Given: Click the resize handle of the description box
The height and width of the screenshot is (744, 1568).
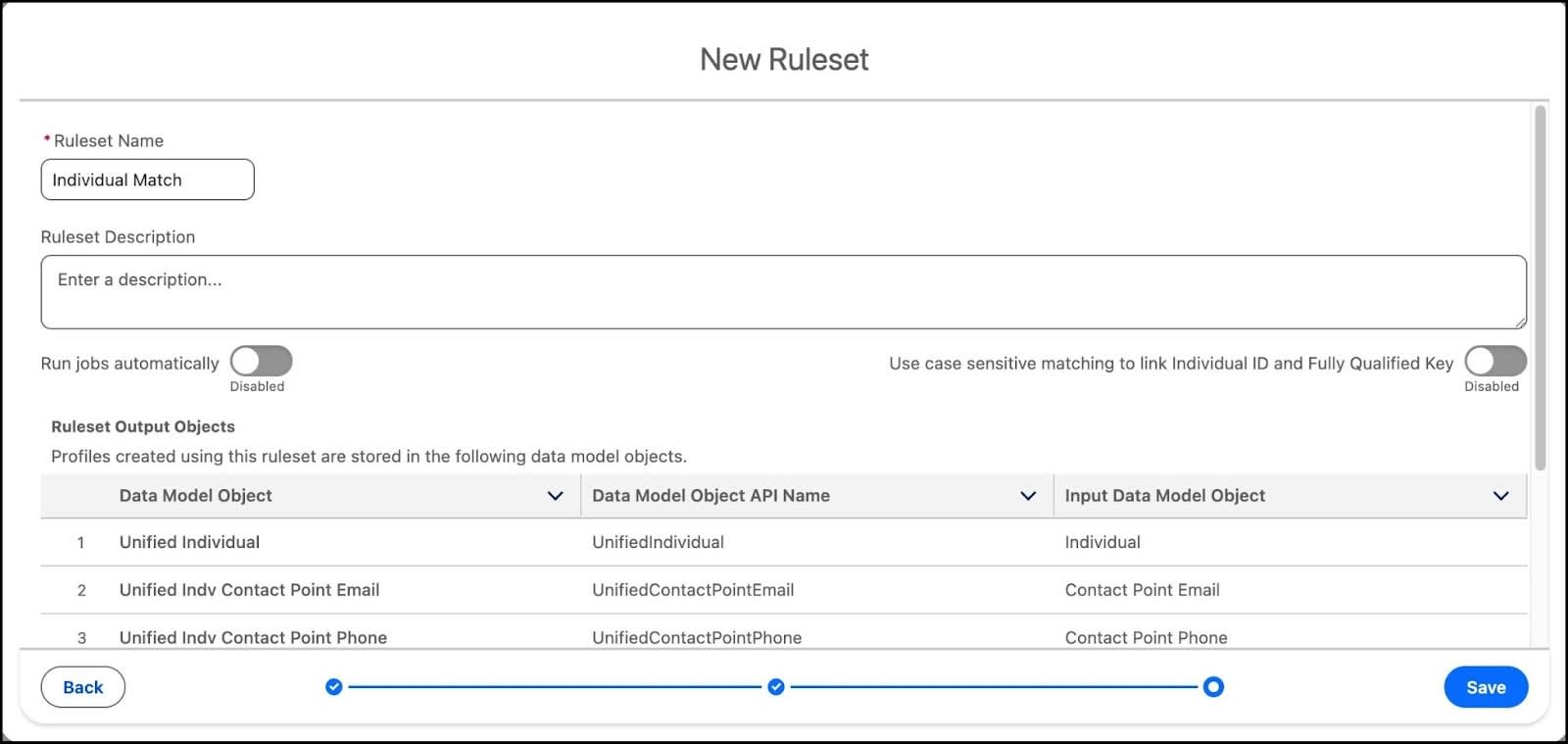Looking at the screenshot, I should (1519, 322).
